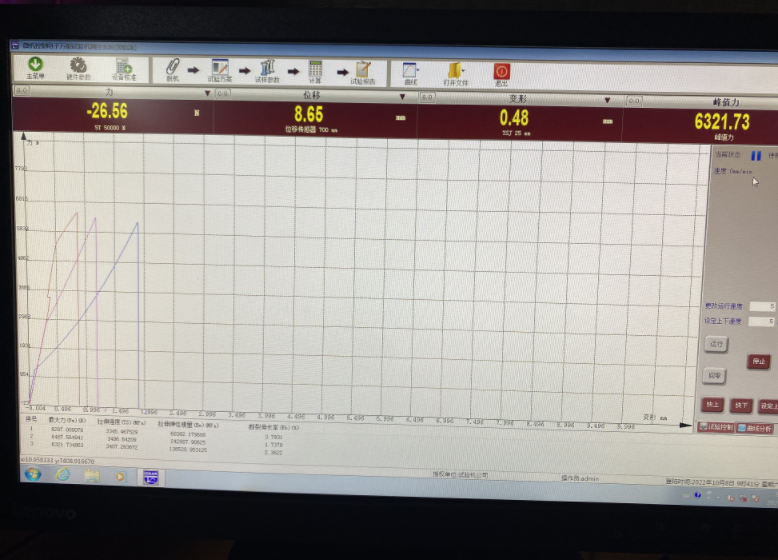The height and width of the screenshot is (560, 778).
Task: Expand the displacement (位移) channel dropdown arrow
Action: coord(403,97)
